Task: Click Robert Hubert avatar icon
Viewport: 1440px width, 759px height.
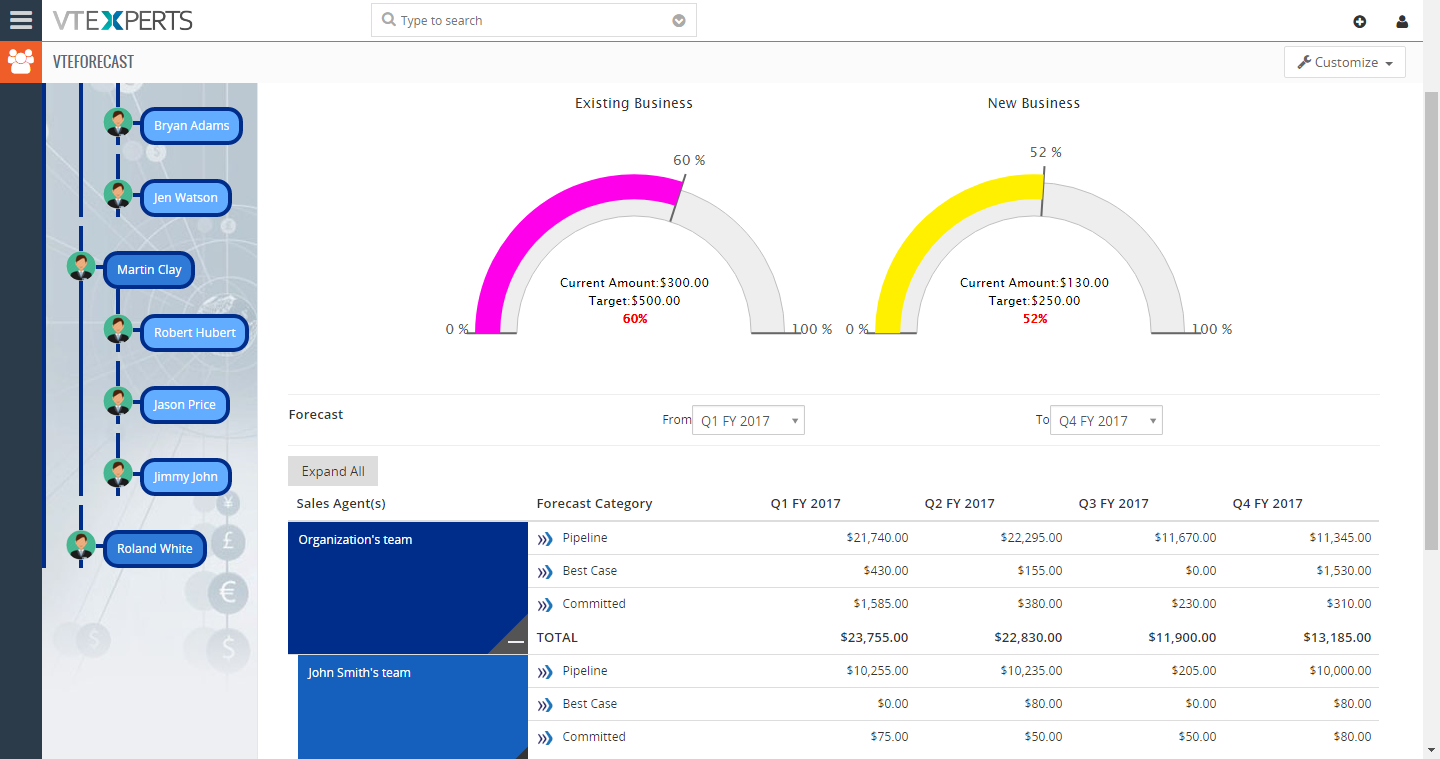Action: point(118,330)
